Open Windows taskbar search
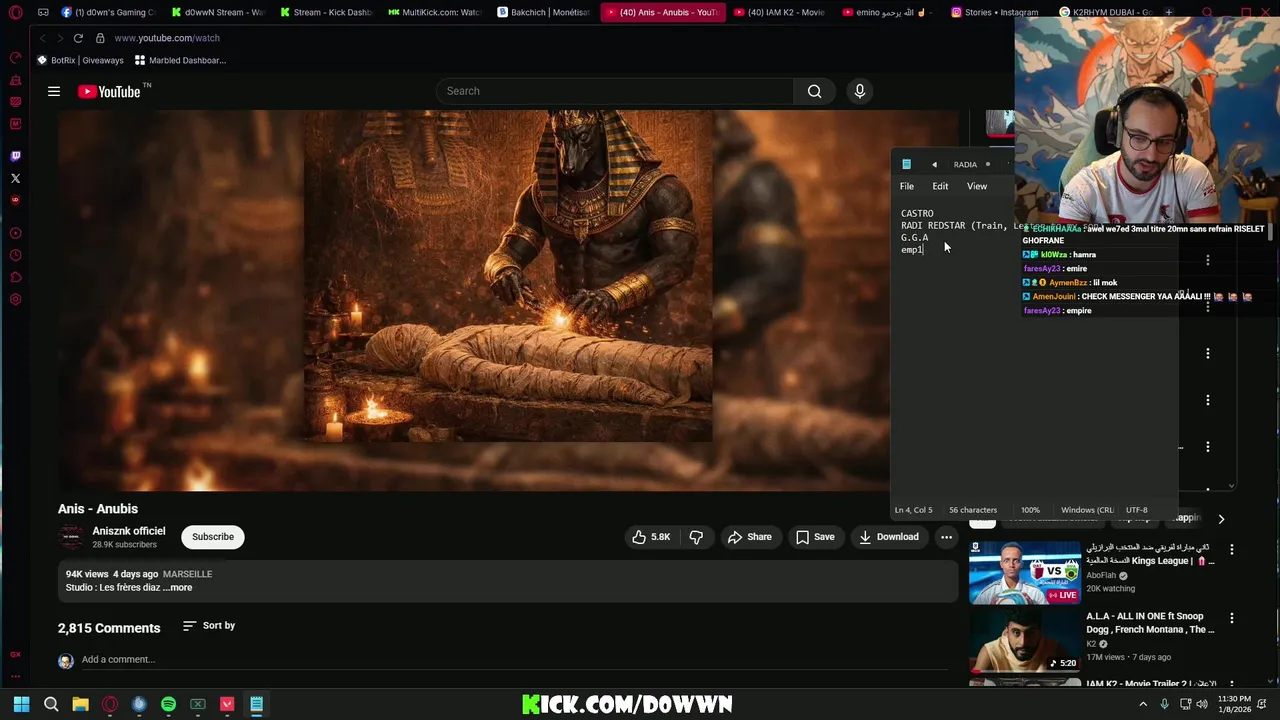Viewport: 1280px width, 720px height. click(x=51, y=704)
